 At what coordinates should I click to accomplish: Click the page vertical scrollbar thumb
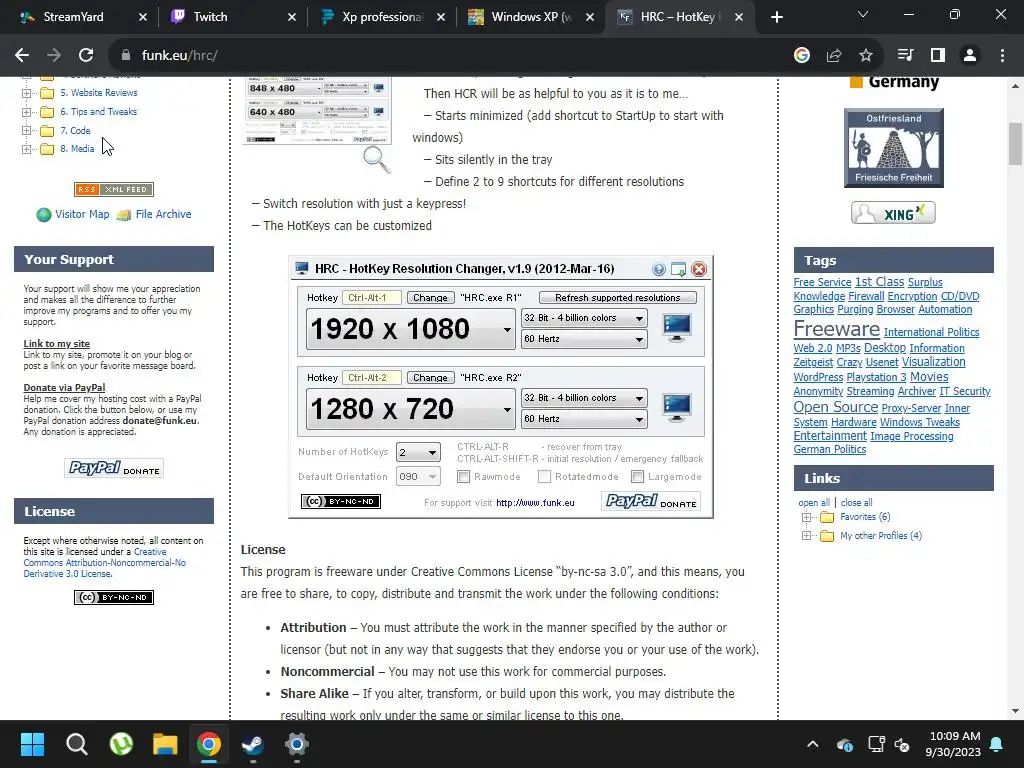pos(1015,144)
